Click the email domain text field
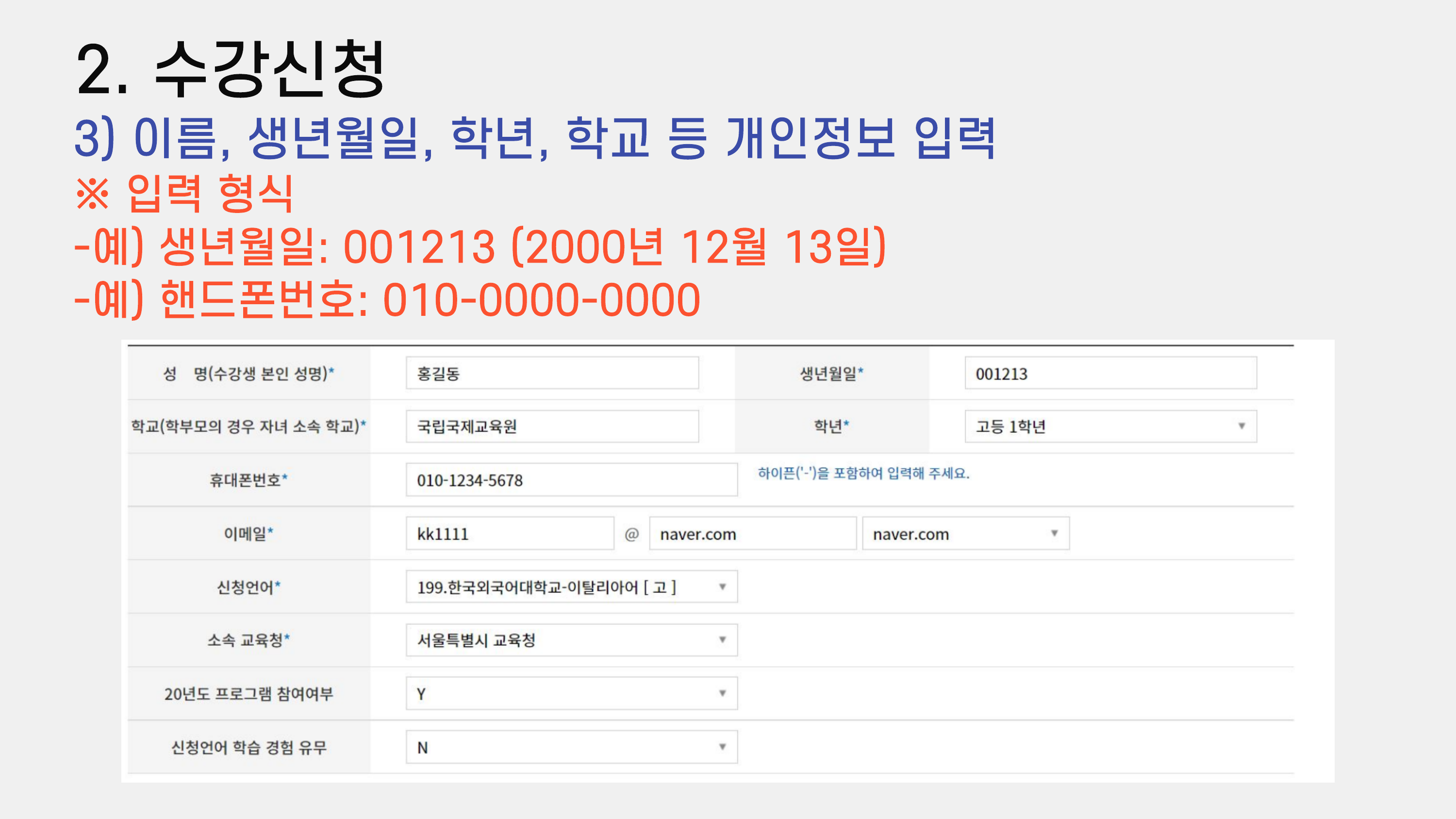The height and width of the screenshot is (819, 1456). (x=752, y=534)
